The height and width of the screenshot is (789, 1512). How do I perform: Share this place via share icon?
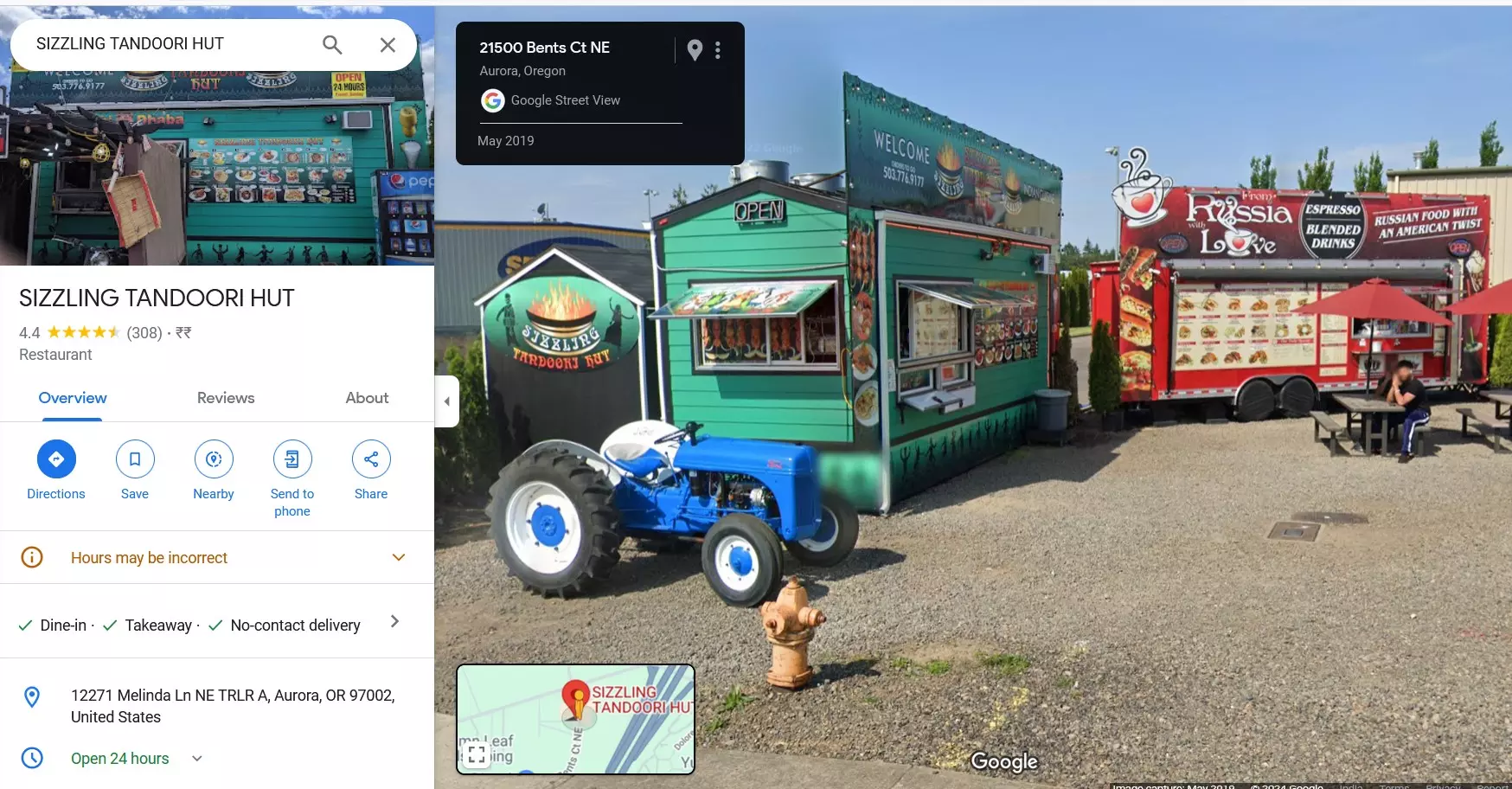(x=371, y=459)
